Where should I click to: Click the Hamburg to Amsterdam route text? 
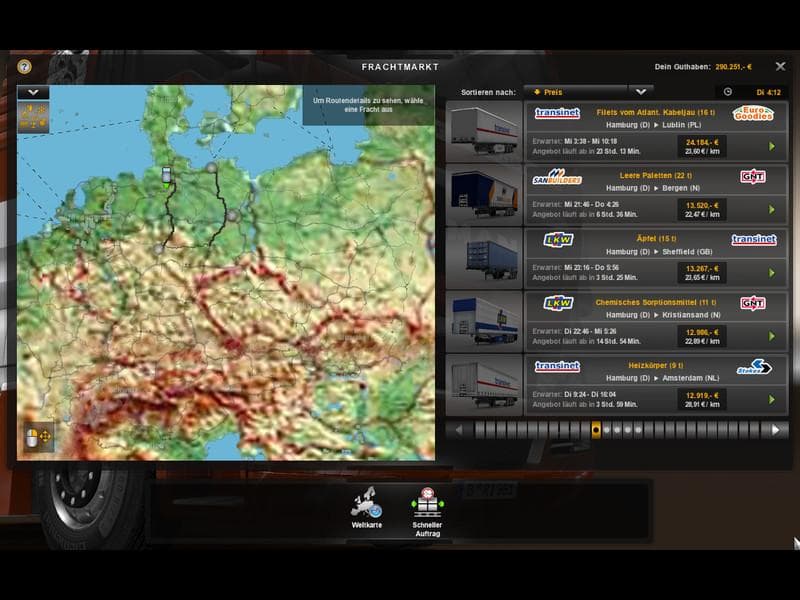point(662,378)
